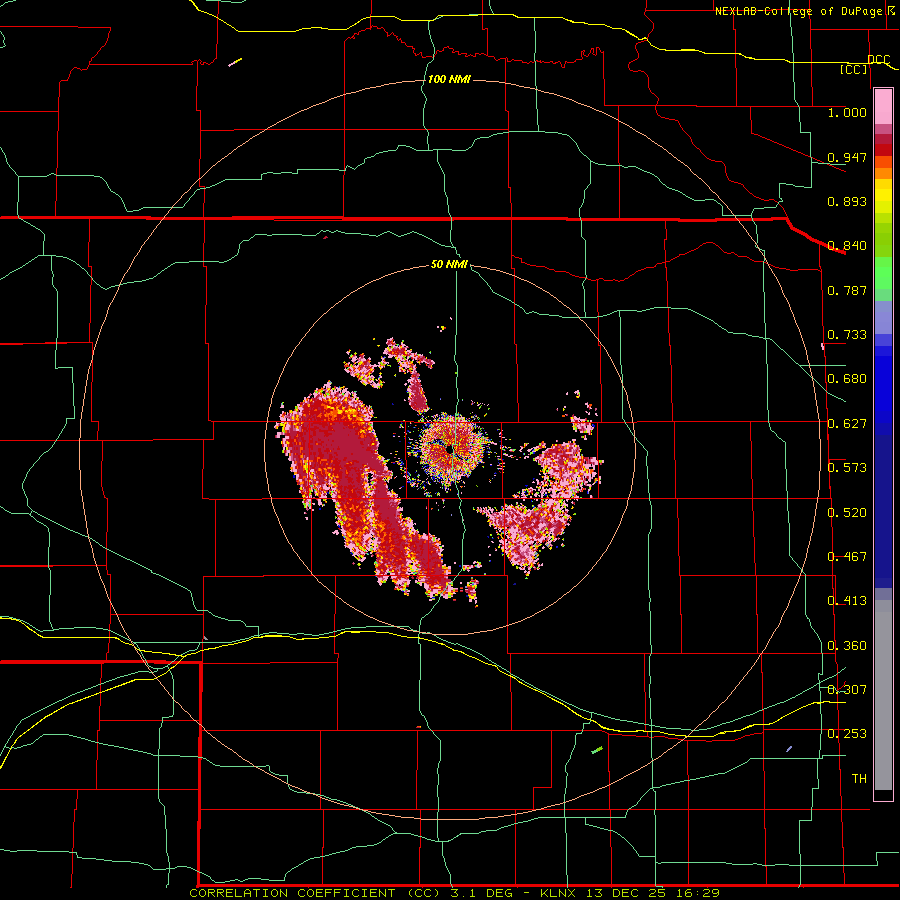Select the 0.733 scale value
Image resolution: width=900 pixels, height=900 pixels.
click(x=847, y=335)
